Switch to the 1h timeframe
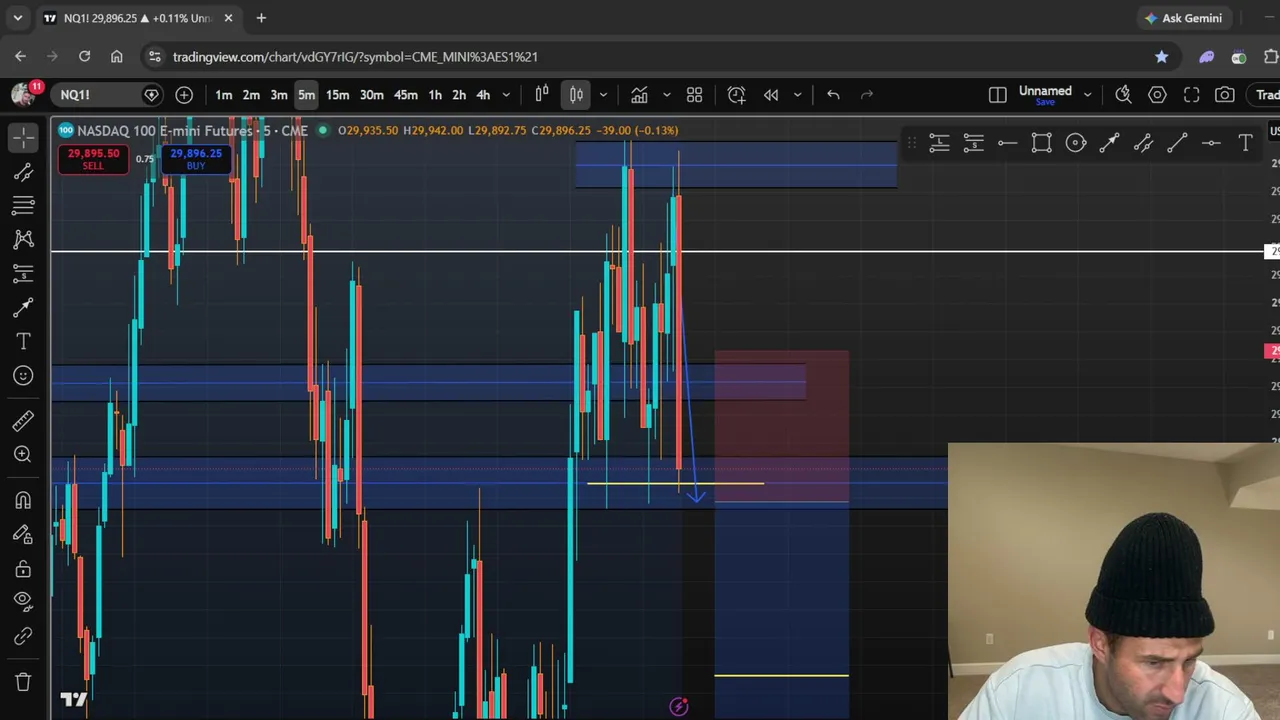The height and width of the screenshot is (720, 1280). point(435,95)
